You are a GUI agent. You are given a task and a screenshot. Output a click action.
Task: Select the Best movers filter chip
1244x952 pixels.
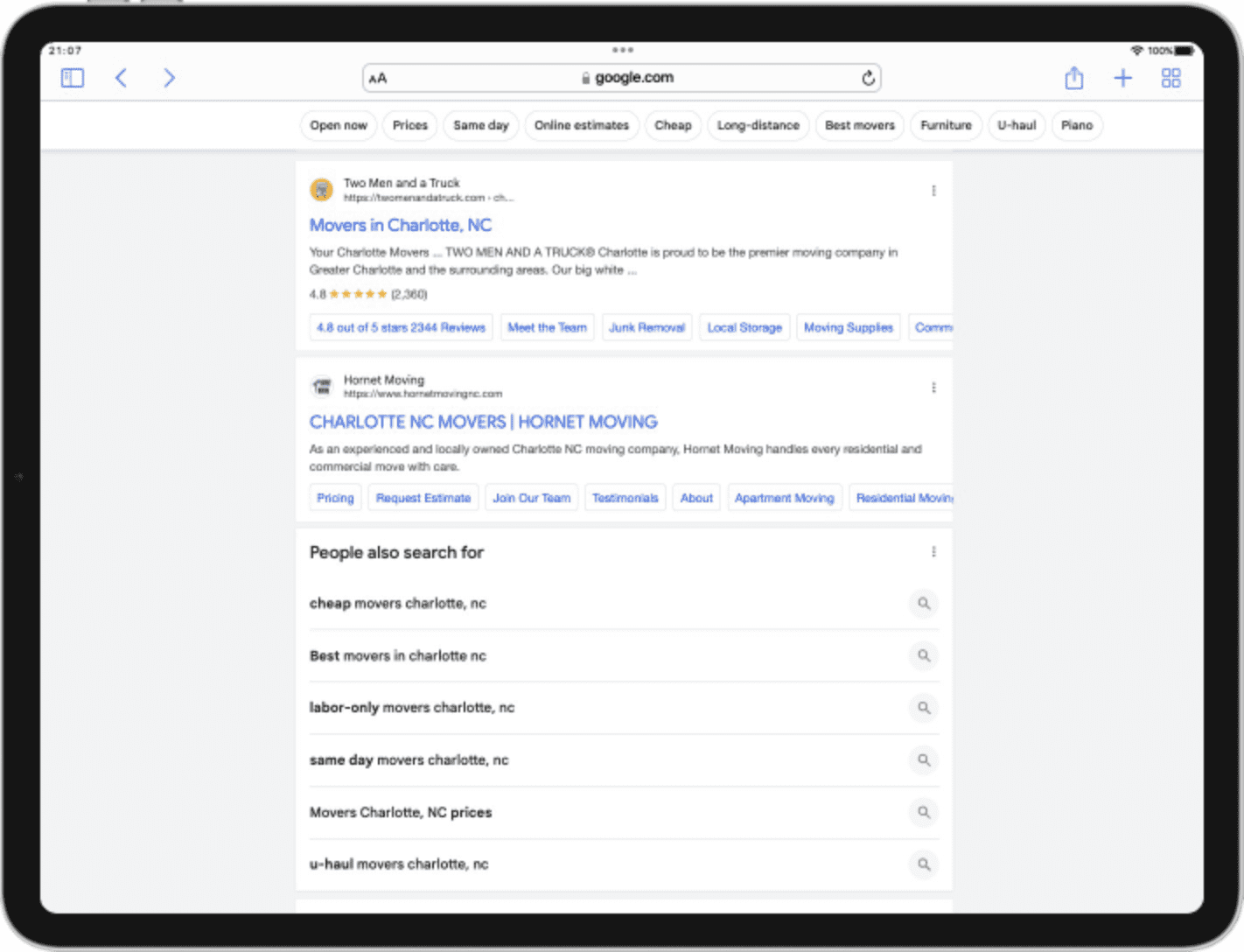coord(860,125)
